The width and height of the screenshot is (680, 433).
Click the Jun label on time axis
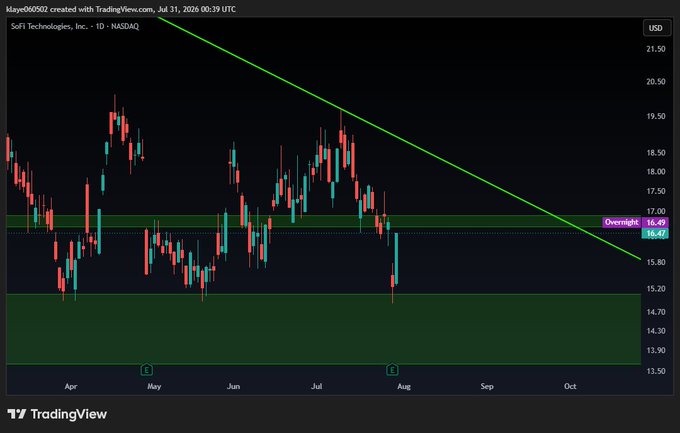233,386
